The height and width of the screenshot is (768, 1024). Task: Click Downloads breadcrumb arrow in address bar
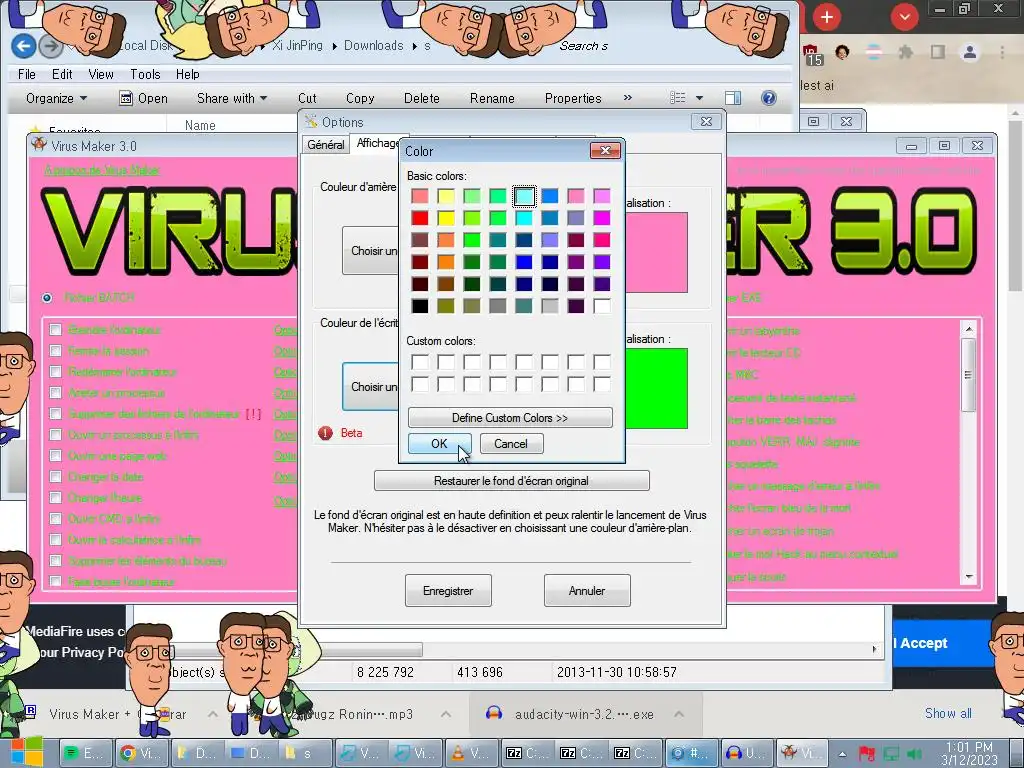click(415, 46)
